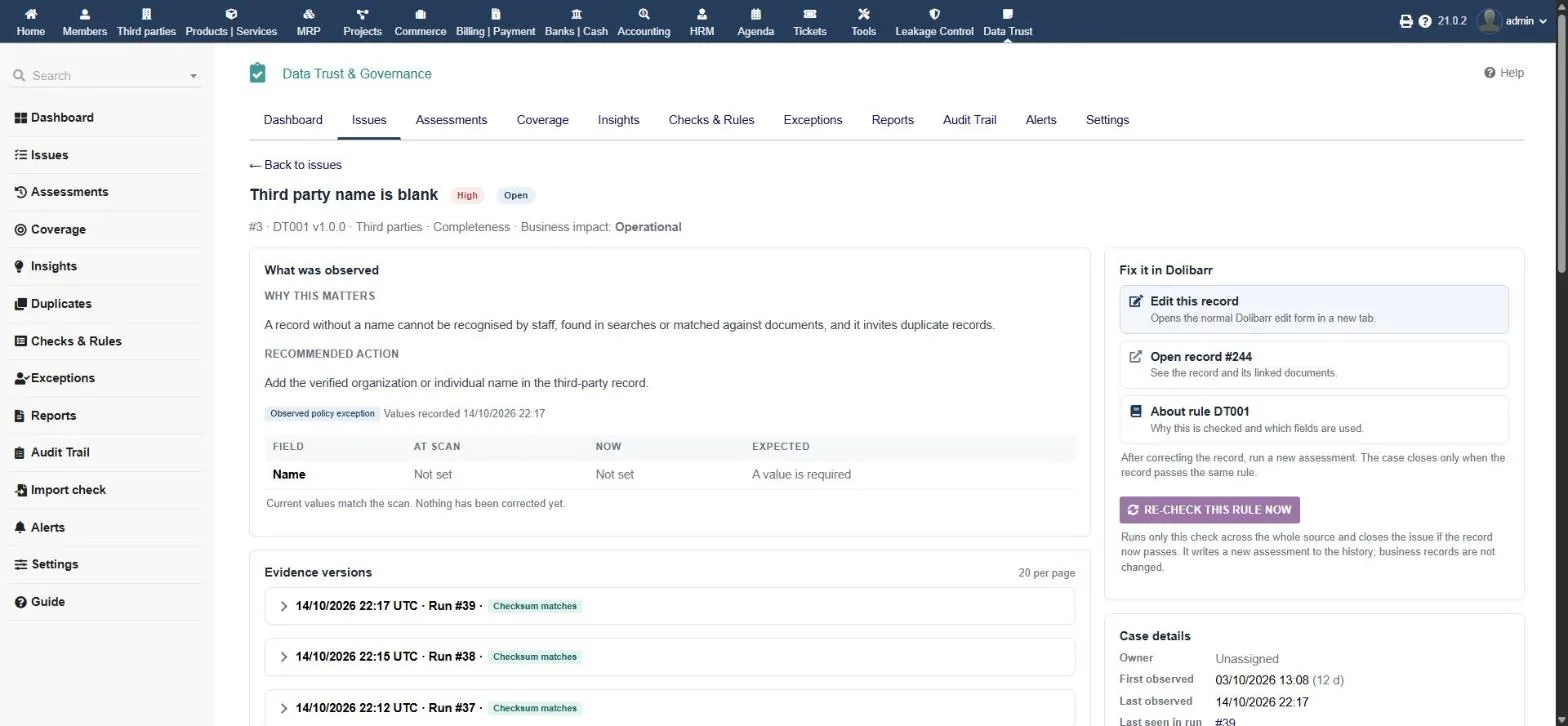
Task: Click the help question-mark icon near version
Action: click(x=1425, y=21)
